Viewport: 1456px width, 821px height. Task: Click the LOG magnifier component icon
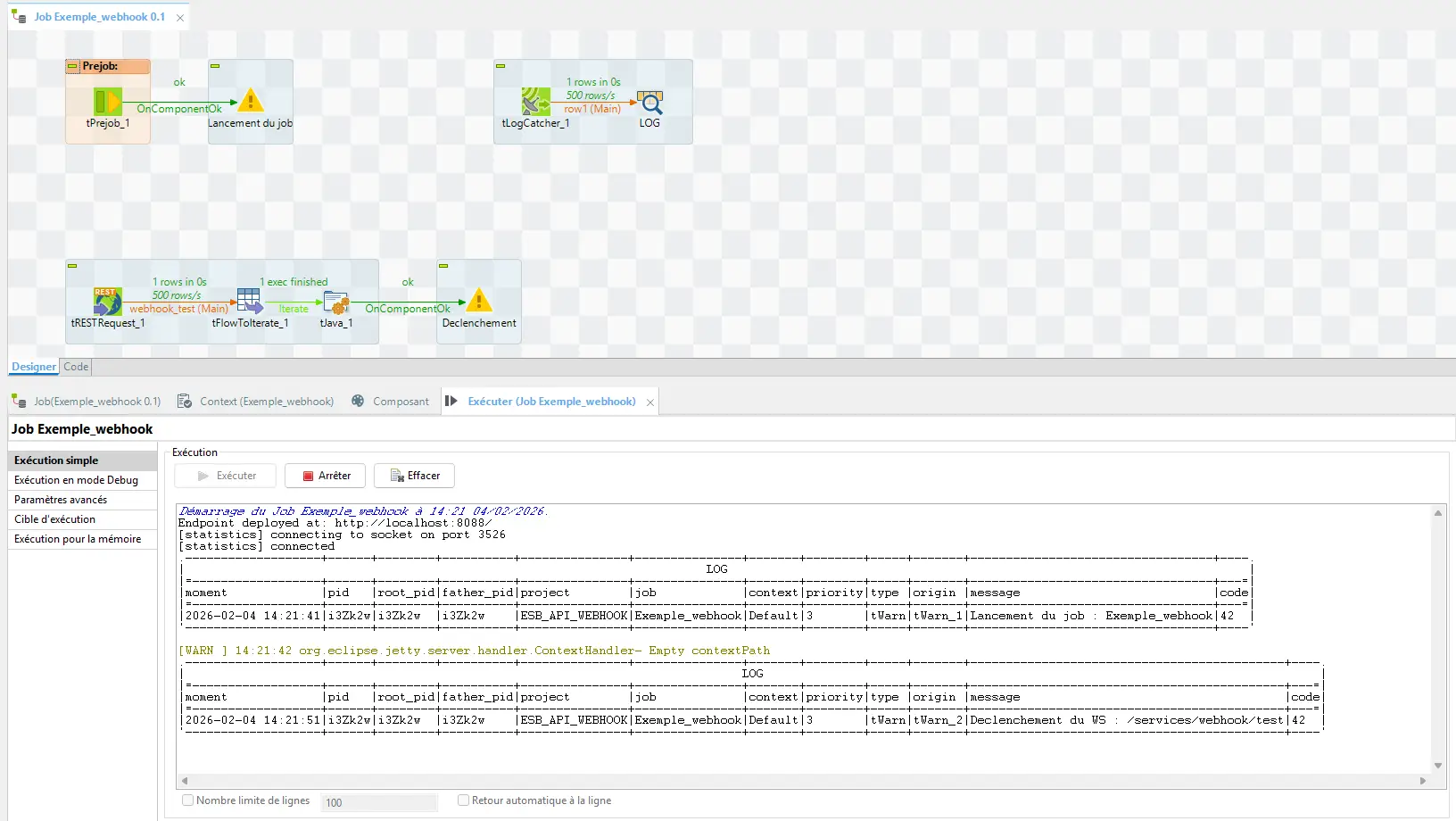point(649,101)
